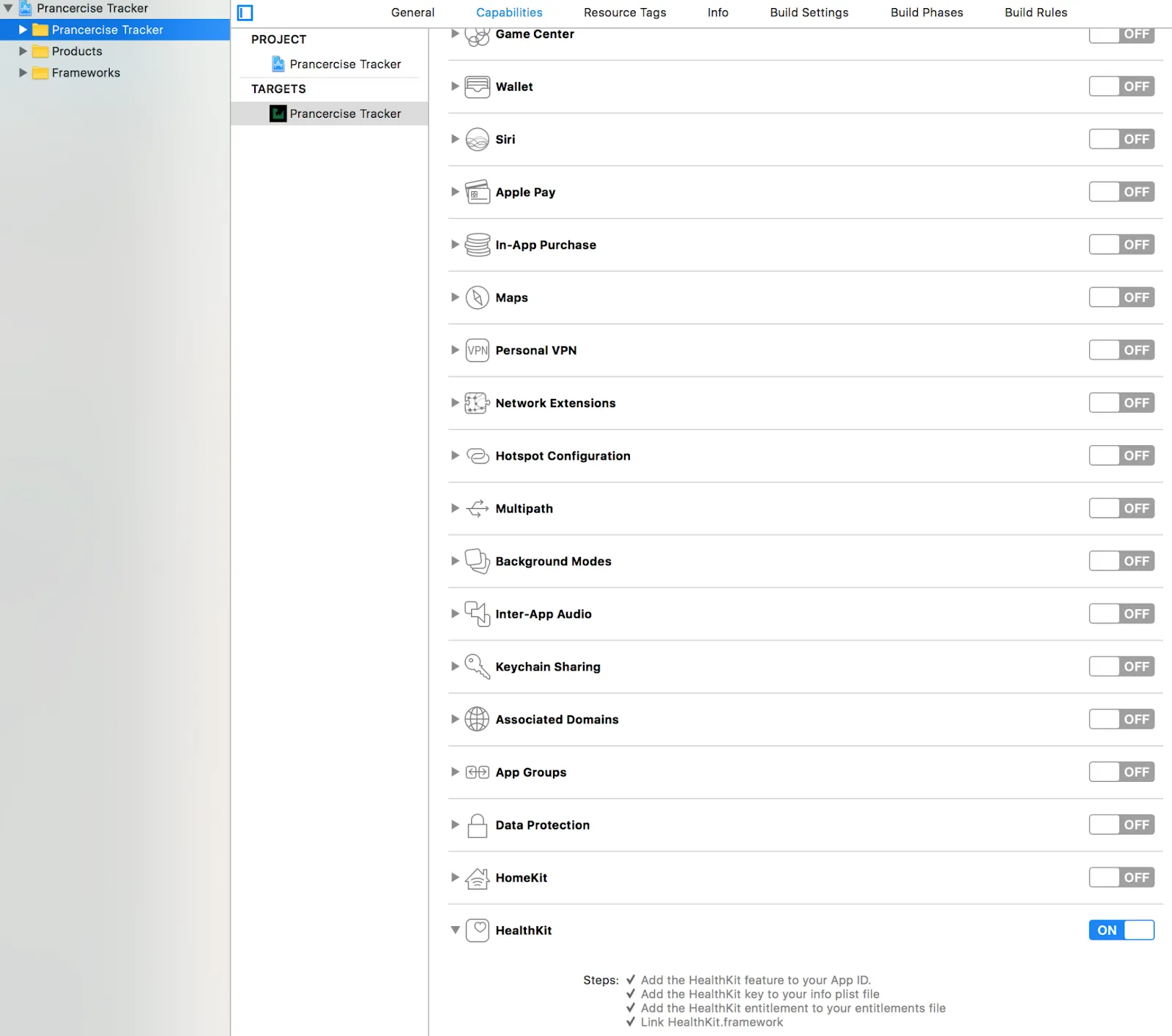Click the Siri capability icon
The image size is (1172, 1036).
click(x=478, y=139)
